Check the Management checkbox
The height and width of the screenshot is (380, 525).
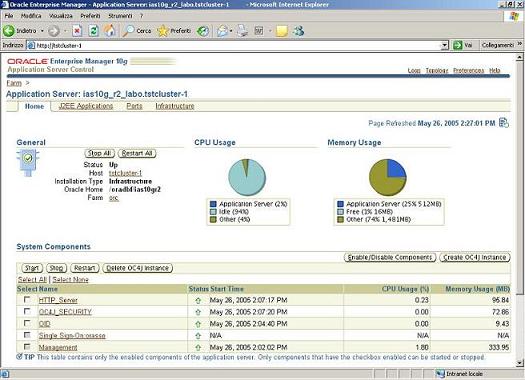27,347
